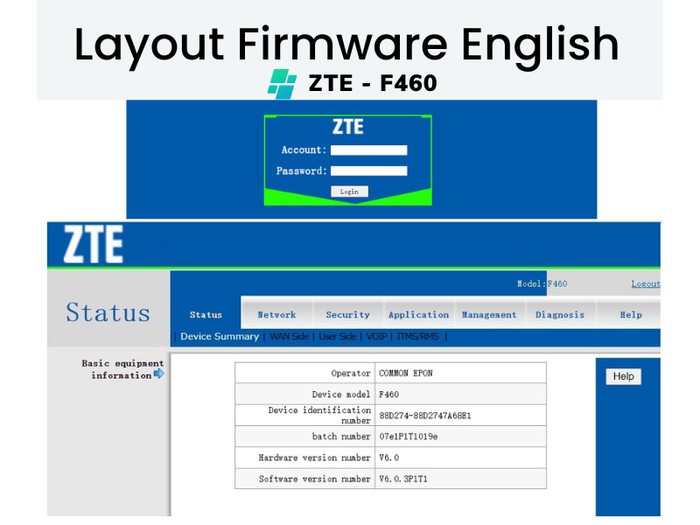This screenshot has width=700, height=525.
Task: Click the Password input field
Action: tap(369, 171)
